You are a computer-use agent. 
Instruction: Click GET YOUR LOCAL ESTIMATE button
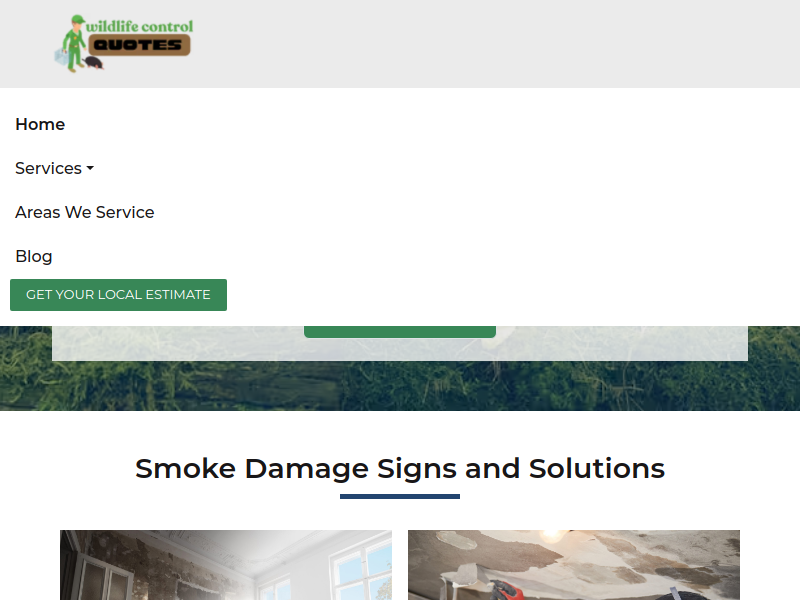118,295
